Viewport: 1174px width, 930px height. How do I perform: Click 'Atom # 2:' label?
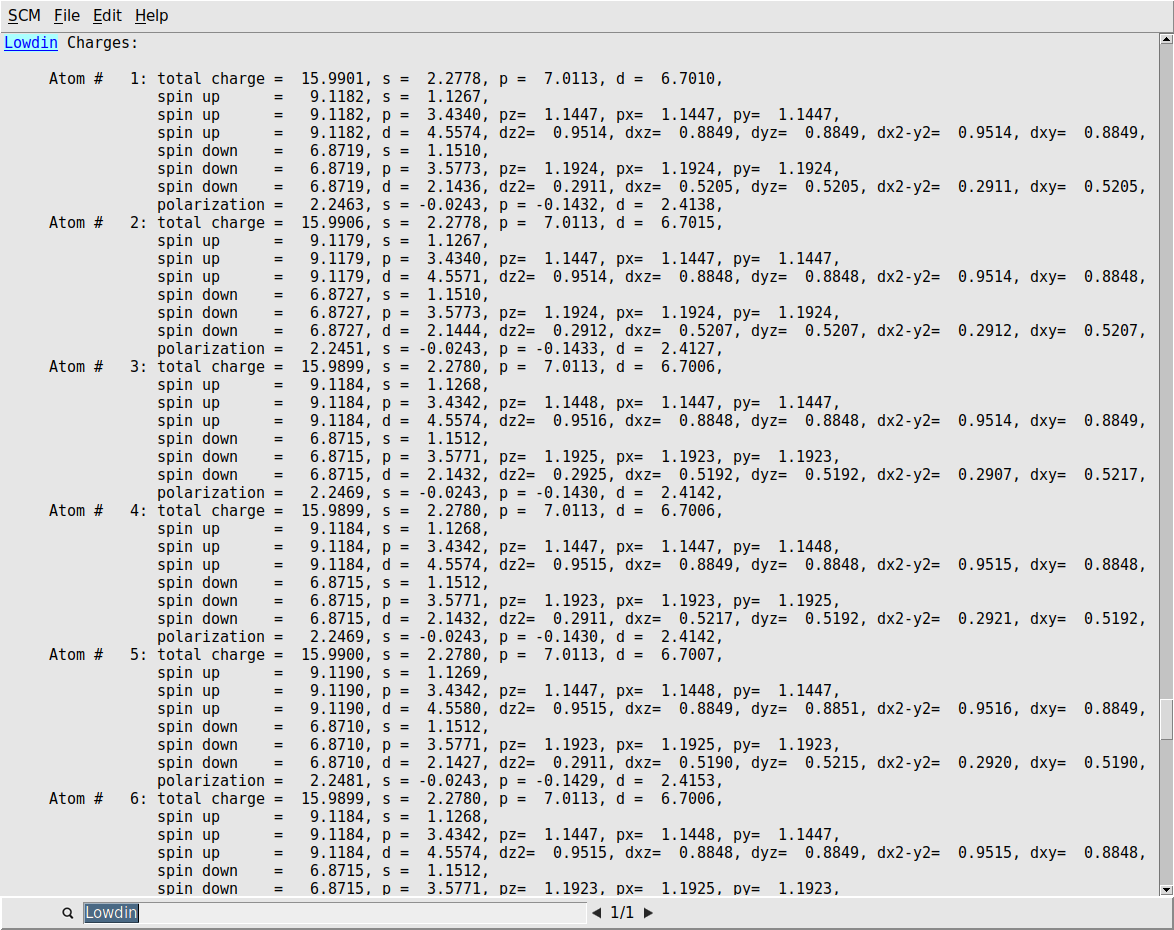coord(99,222)
